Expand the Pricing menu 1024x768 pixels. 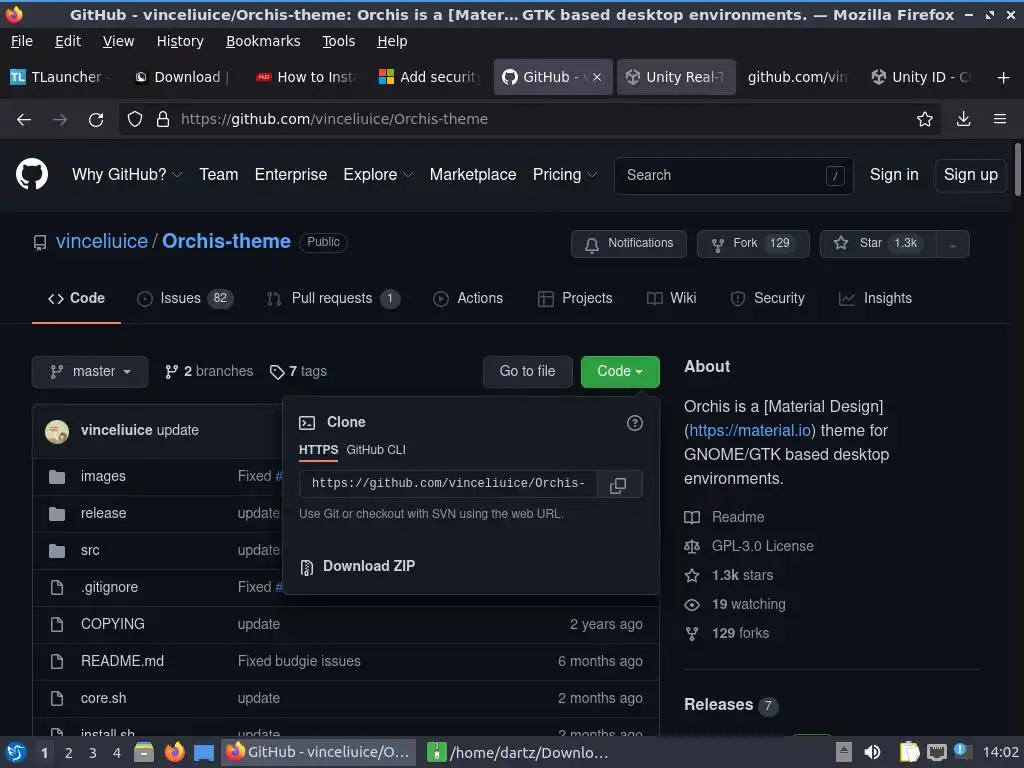click(x=565, y=175)
